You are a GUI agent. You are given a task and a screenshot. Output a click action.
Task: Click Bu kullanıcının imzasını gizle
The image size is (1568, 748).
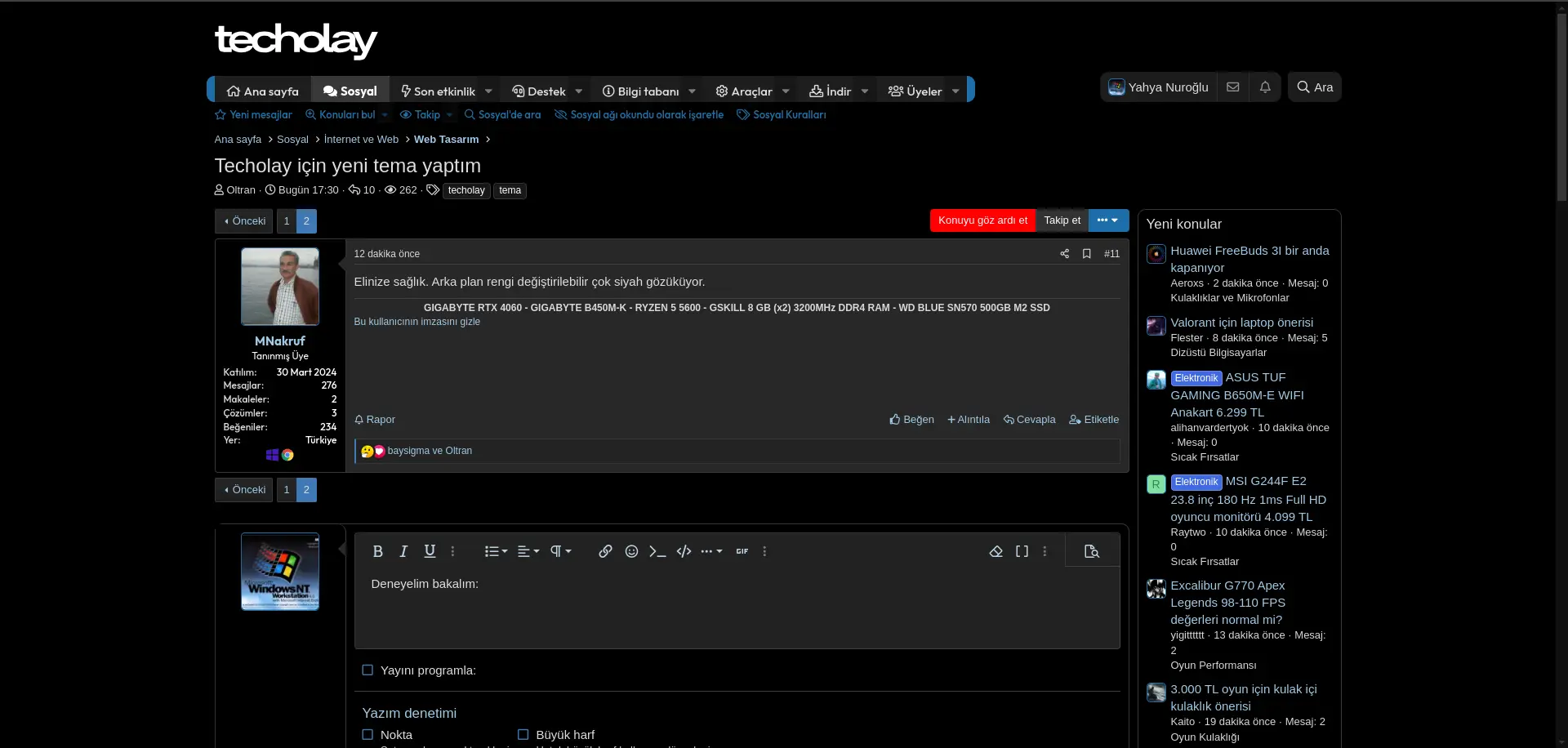416,322
